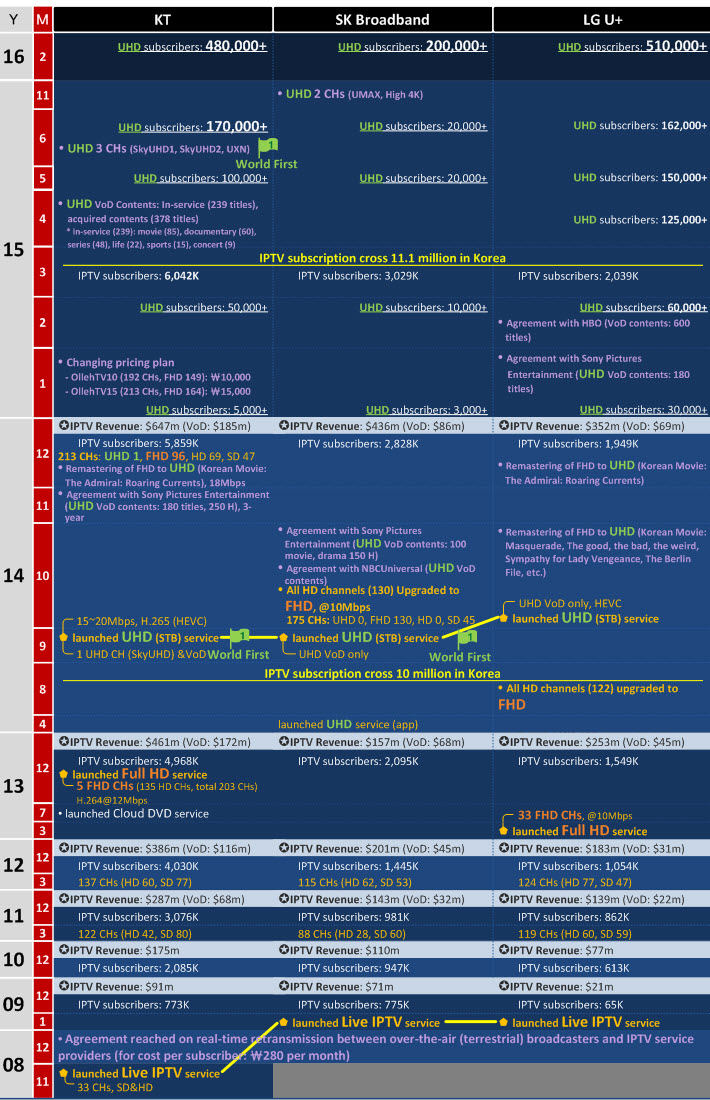Click 'IPTV subscription cross 10 million in Korea'
710x1100 pixels.
tap(382, 673)
